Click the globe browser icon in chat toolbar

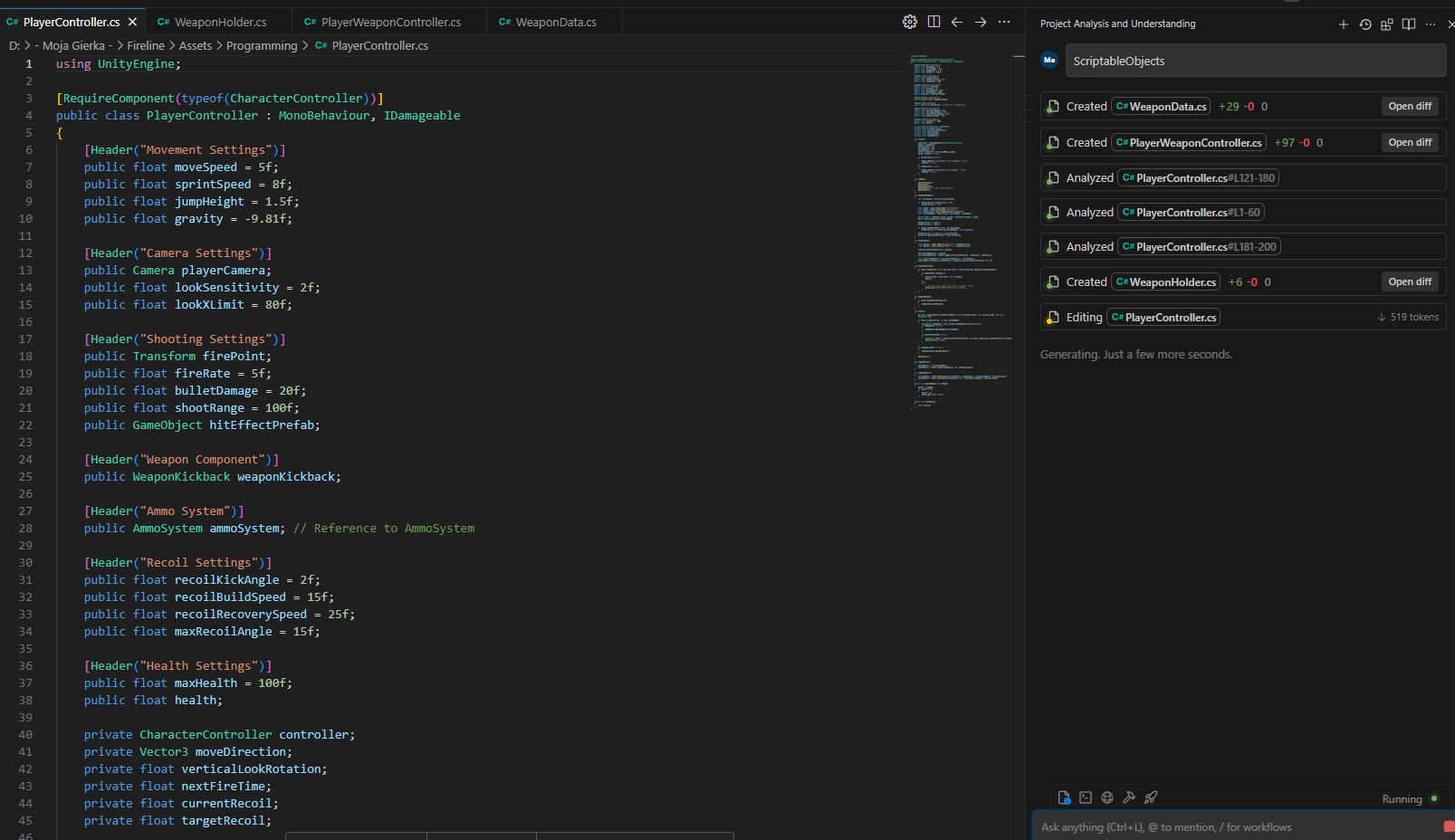tap(1107, 797)
